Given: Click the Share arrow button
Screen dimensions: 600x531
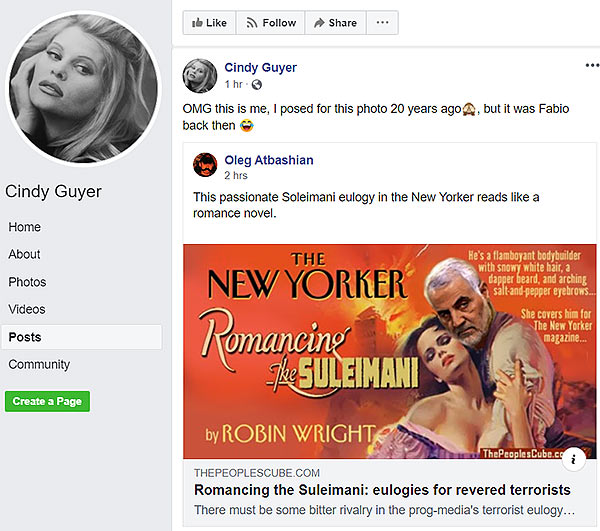Looking at the screenshot, I should [x=334, y=23].
